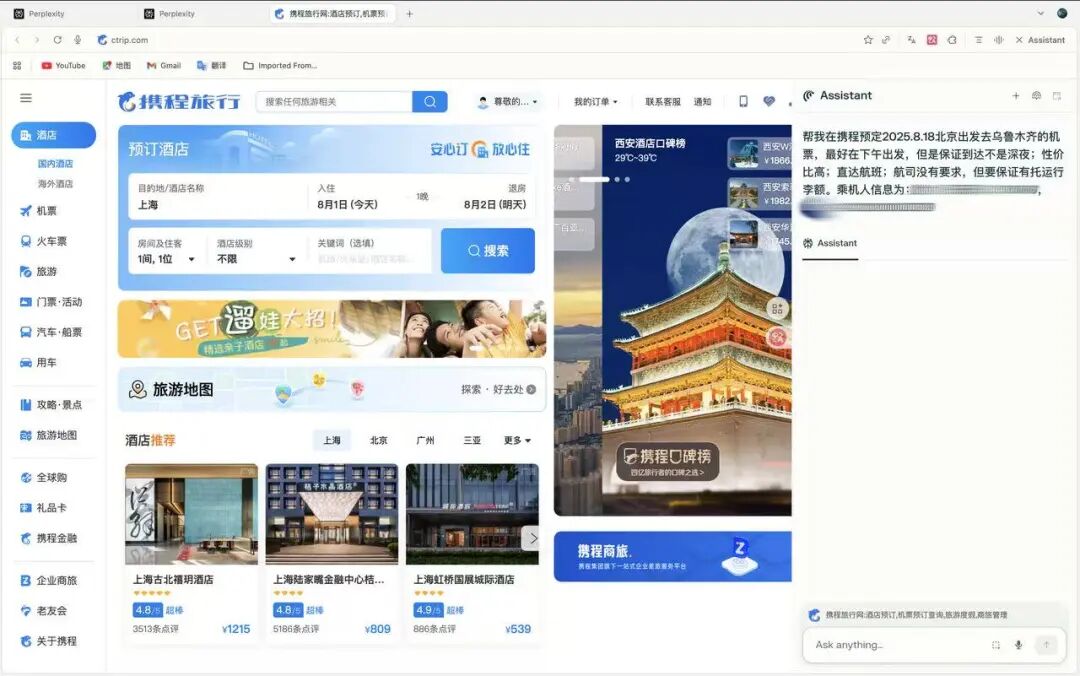The image size is (1080, 676).
Task: Expand the 更多 city dropdown in hotel recommendations
Action: [518, 439]
